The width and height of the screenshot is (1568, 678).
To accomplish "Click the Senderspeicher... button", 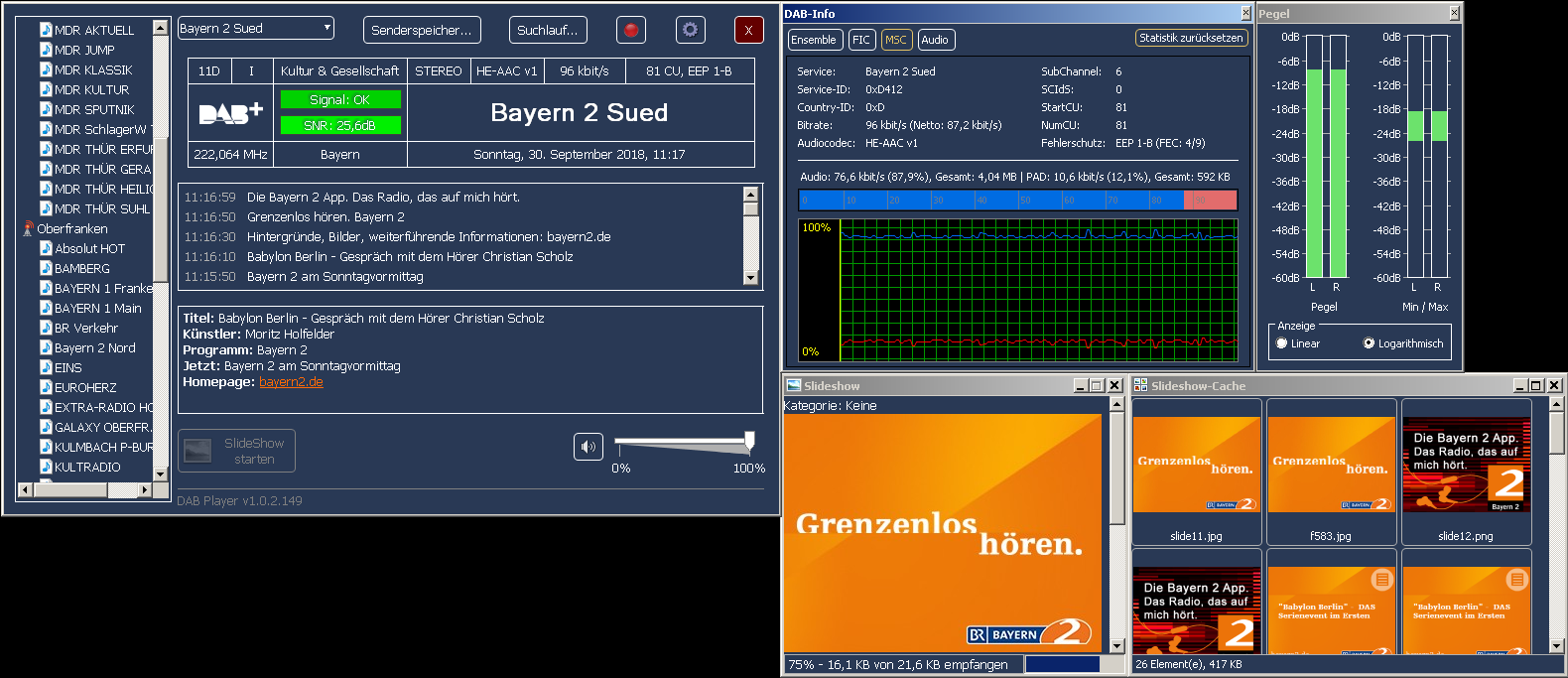I will (422, 30).
